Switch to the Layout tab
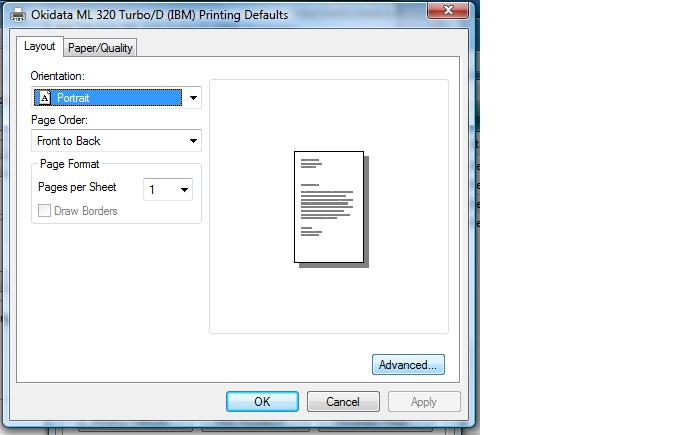The width and height of the screenshot is (680, 435). [x=40, y=47]
